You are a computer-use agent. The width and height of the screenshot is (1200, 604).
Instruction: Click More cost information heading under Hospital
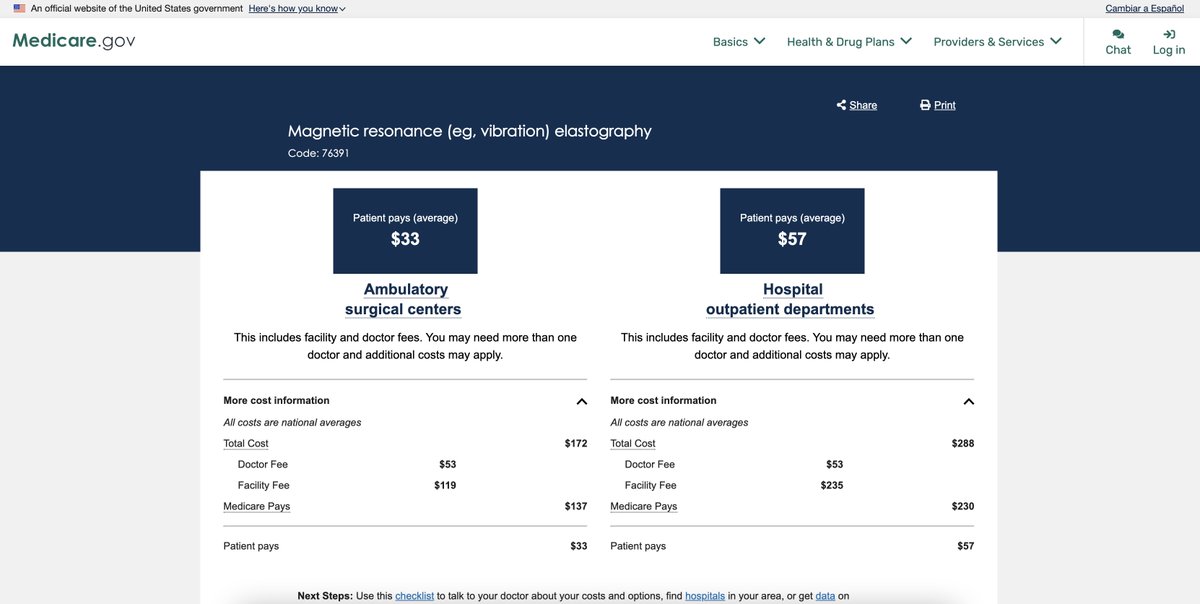coord(663,400)
